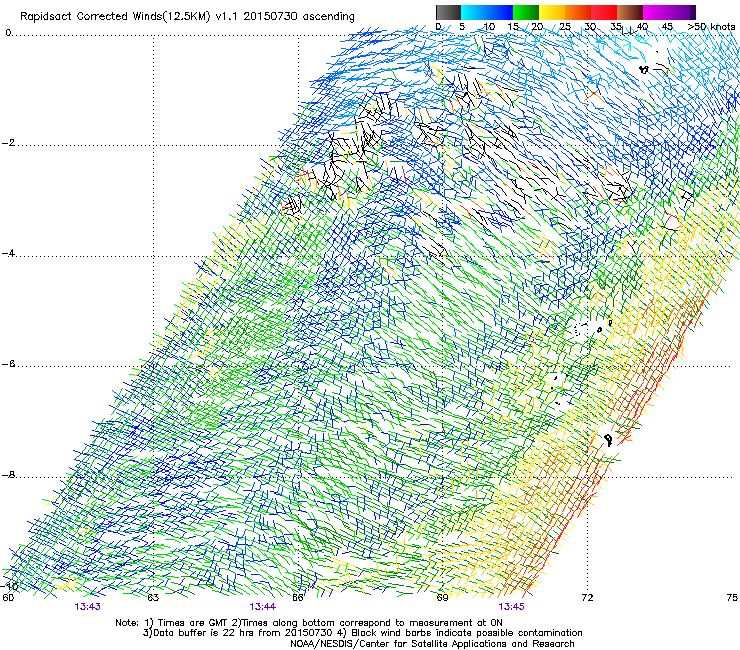Select the gray 0–5 knots legend segment
Image resolution: width=740 pixels, height=650 pixels.
tap(448, 12)
